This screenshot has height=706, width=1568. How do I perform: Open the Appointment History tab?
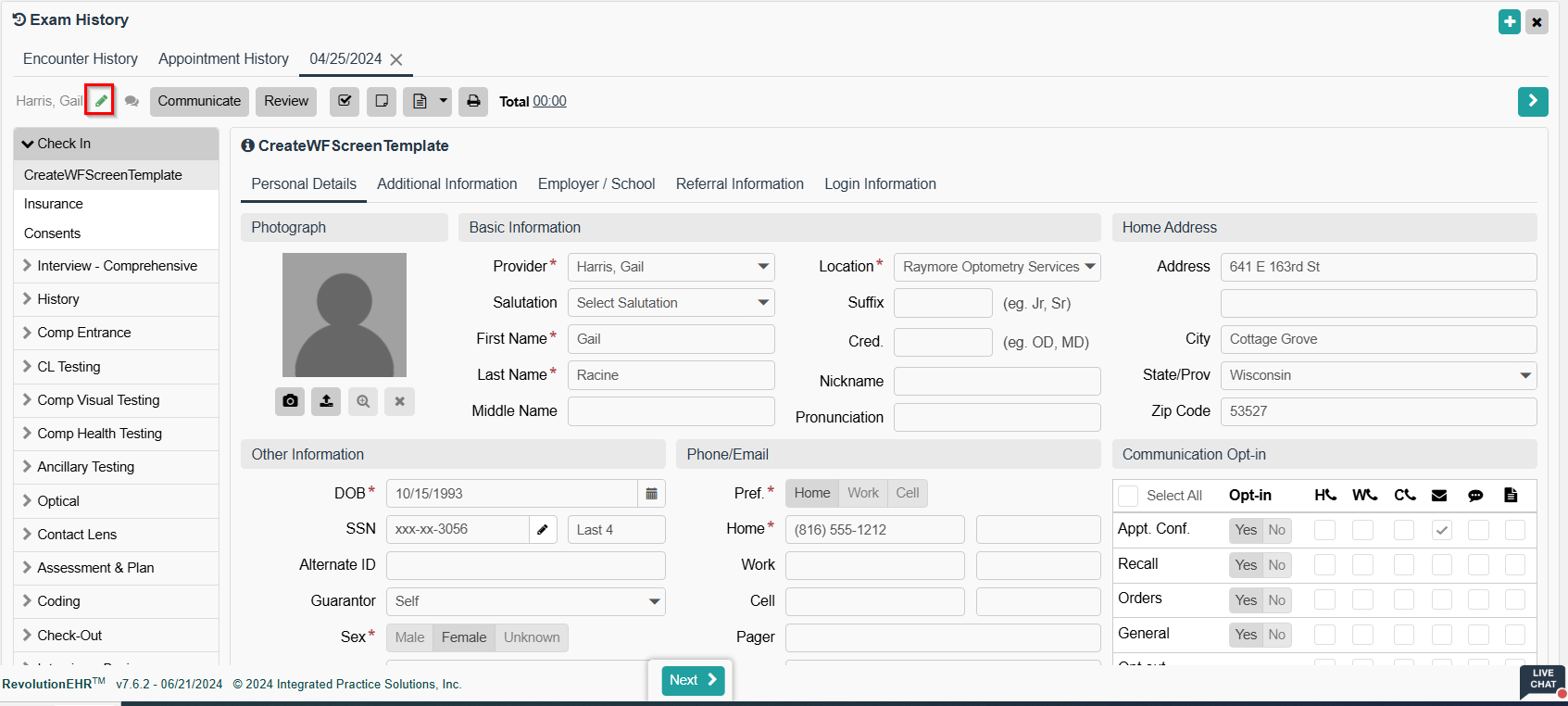click(x=223, y=59)
